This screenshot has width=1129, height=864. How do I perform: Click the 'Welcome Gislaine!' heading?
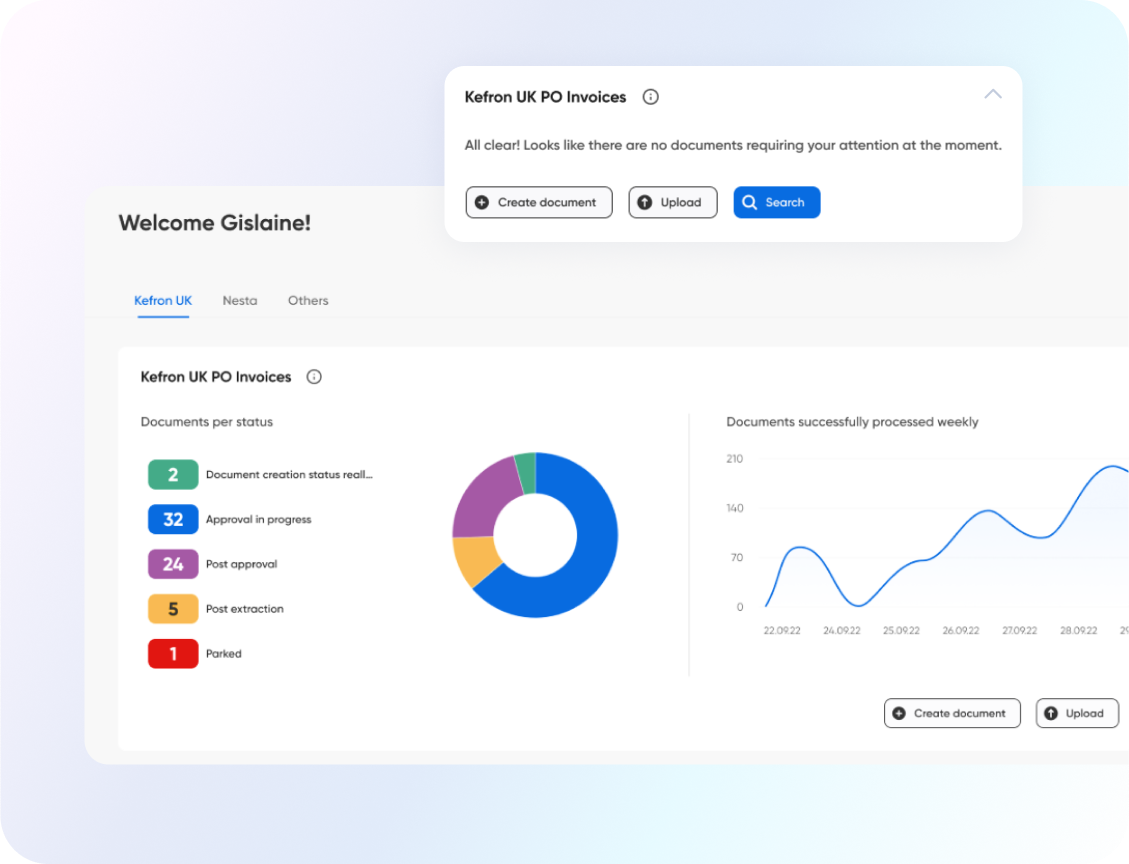pos(215,222)
